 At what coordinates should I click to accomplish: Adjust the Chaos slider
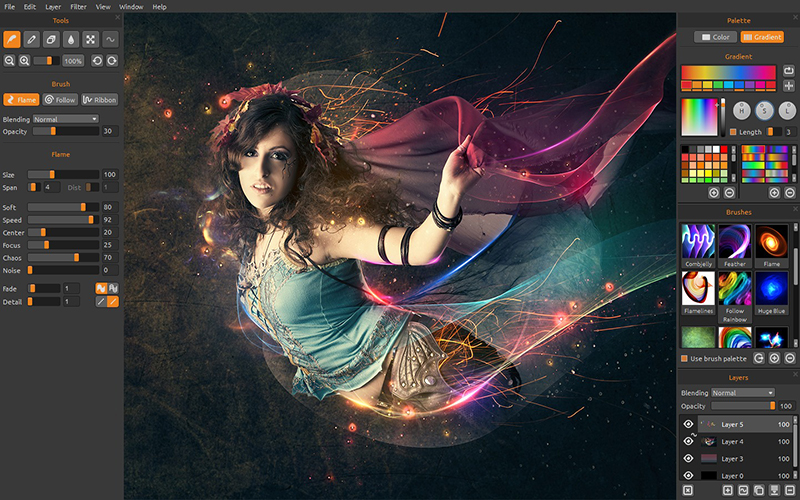[x=63, y=258]
